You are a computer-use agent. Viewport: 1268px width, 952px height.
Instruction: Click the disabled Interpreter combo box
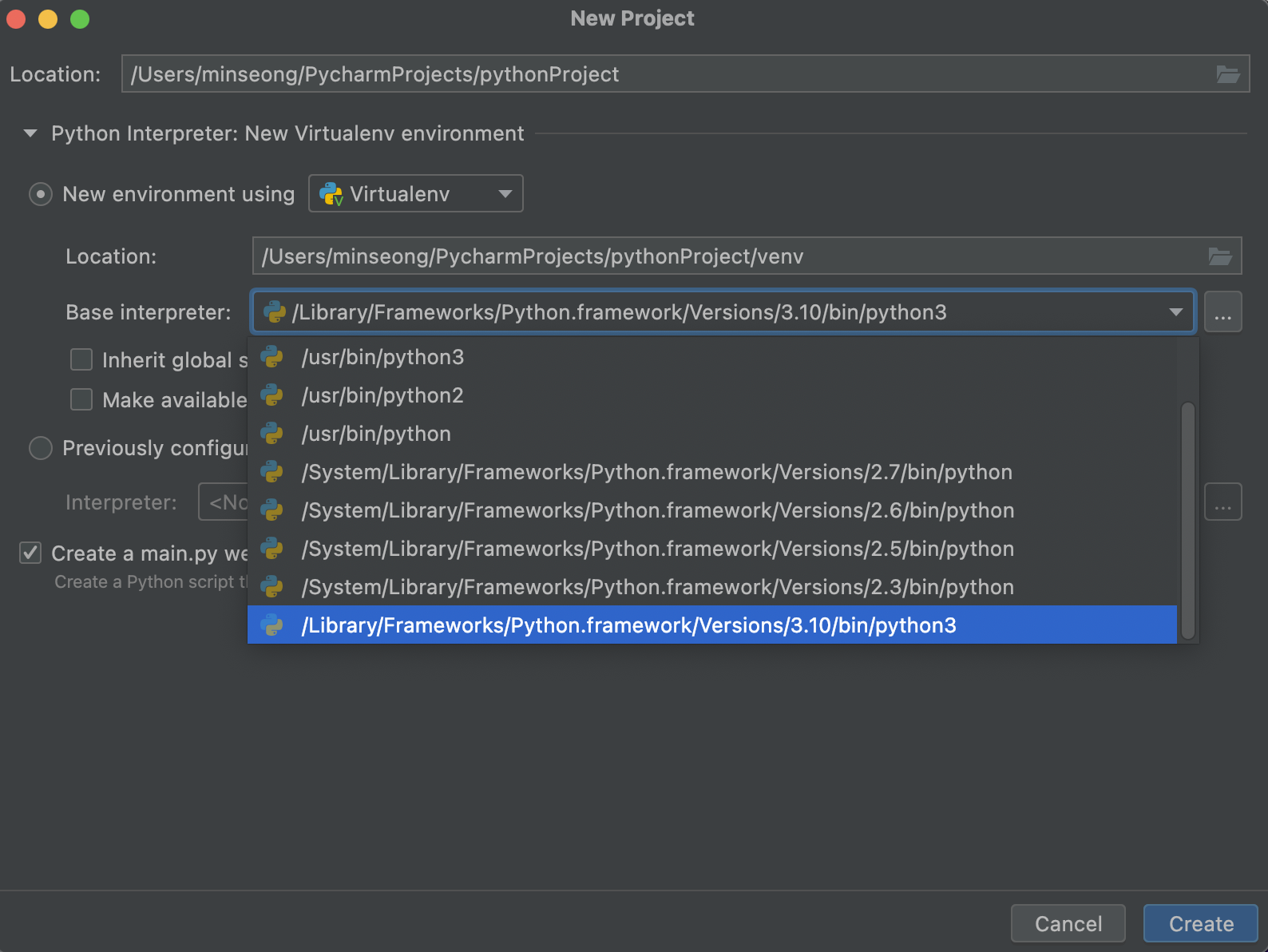[223, 502]
